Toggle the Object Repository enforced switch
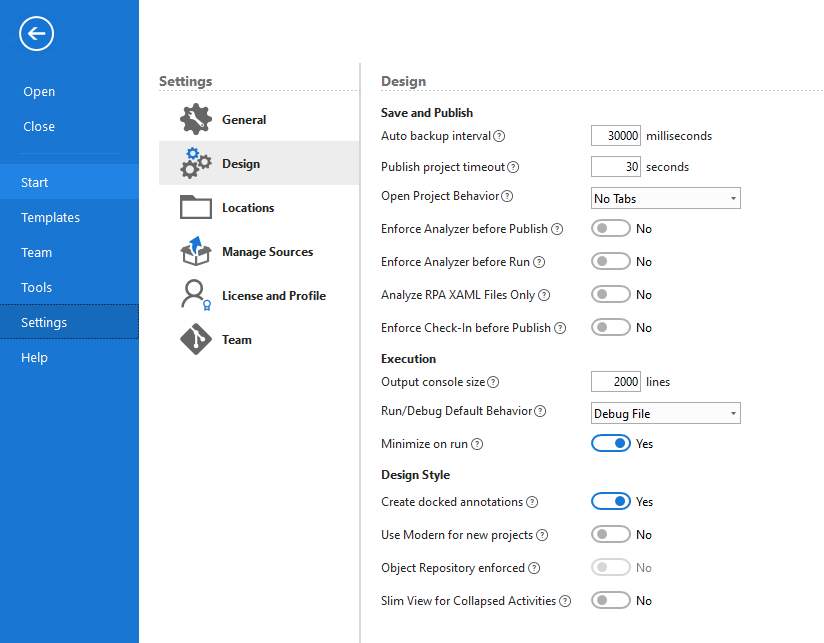 pyautogui.click(x=611, y=567)
